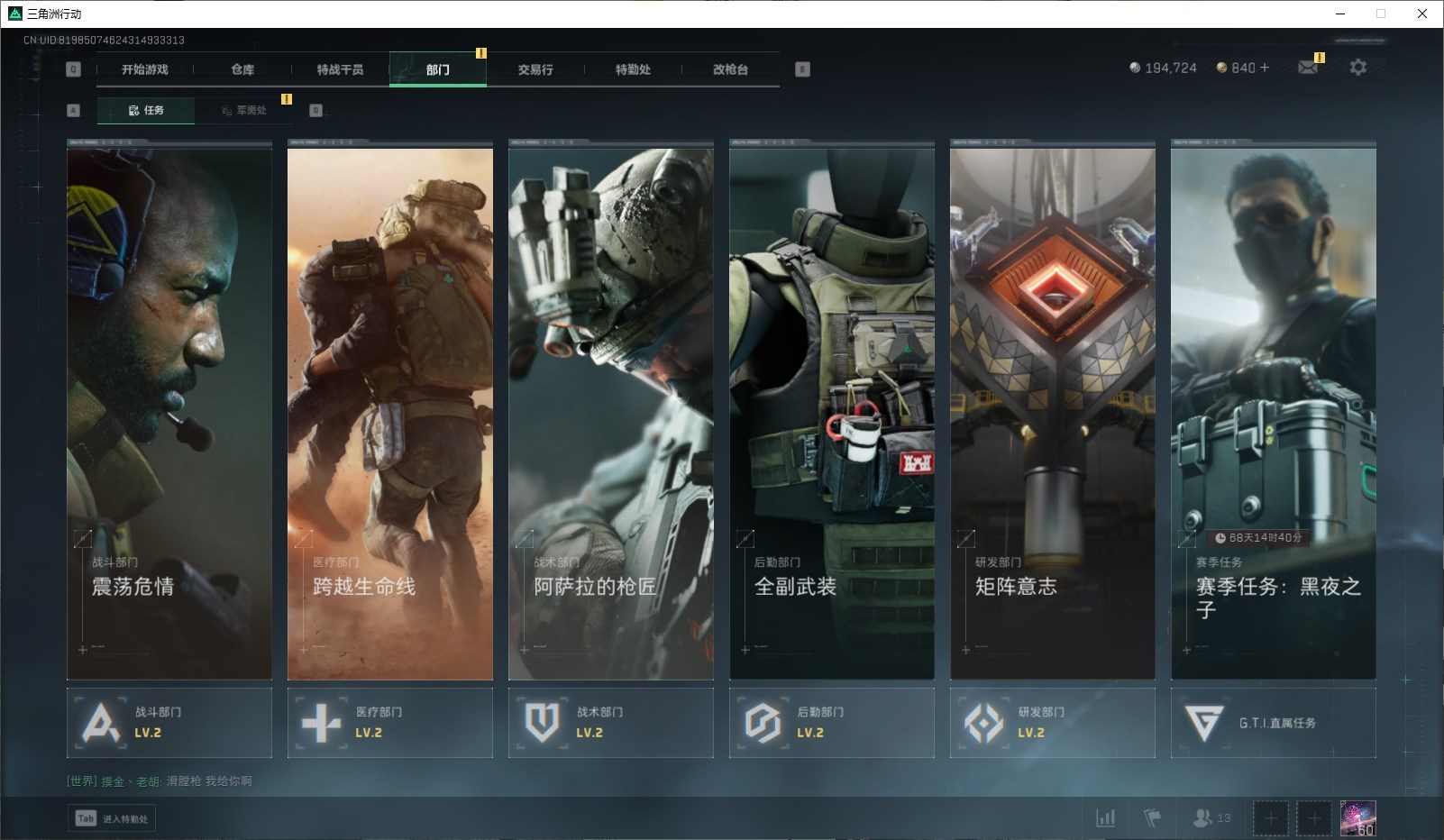Click the 战斗部门 LV.2 department button

click(x=169, y=723)
